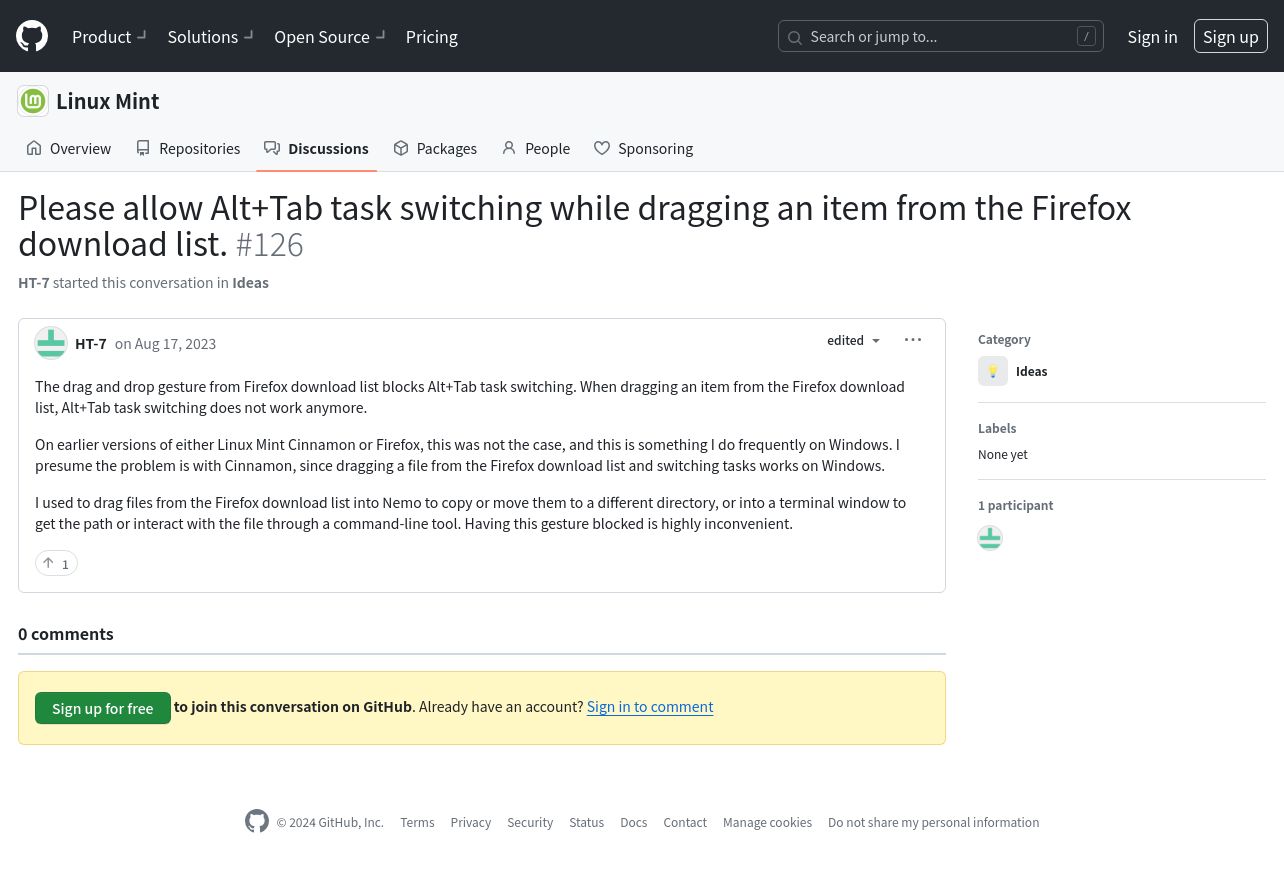Click HT-7's avatar beside the post

tap(51, 343)
